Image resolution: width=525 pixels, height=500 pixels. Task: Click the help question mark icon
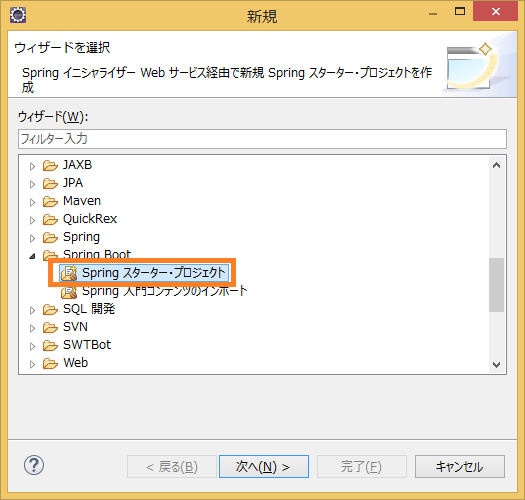(x=34, y=465)
